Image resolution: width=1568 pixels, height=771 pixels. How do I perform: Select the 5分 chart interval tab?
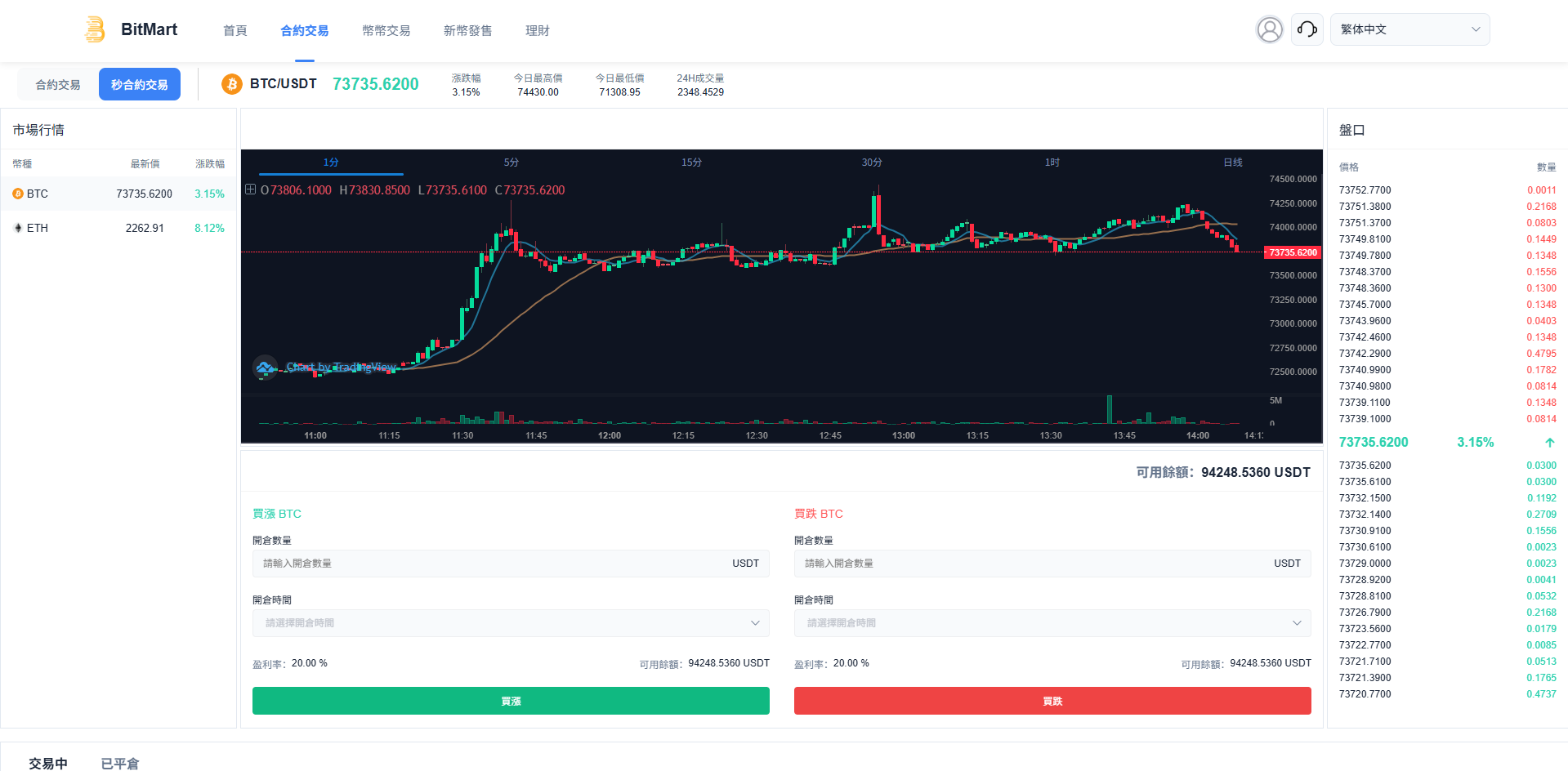tap(511, 163)
